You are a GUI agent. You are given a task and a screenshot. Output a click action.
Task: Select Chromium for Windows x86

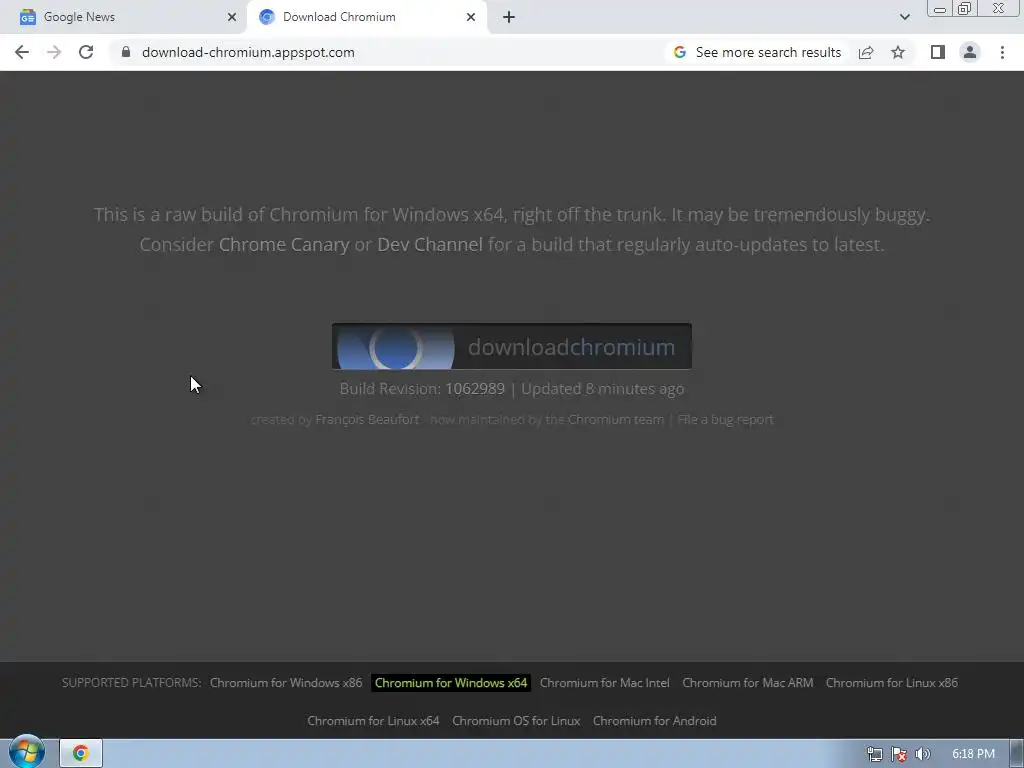point(285,682)
